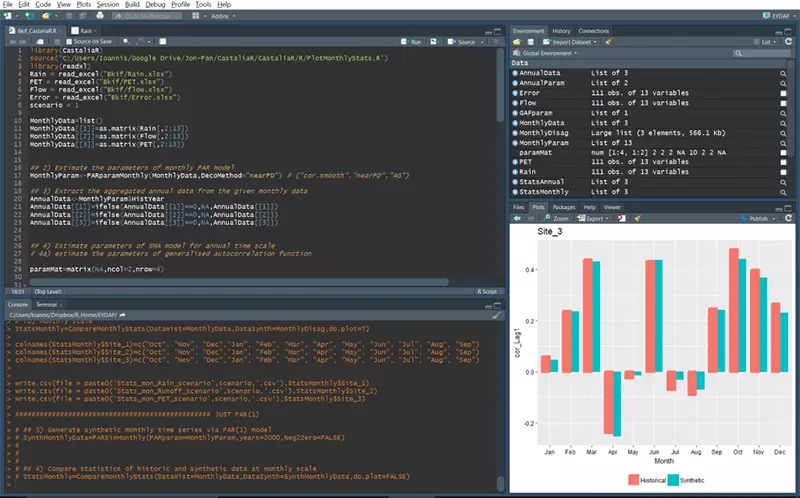This screenshot has width=800, height=498.
Task: Click the Publish button in the Plots pane
Action: (758, 218)
